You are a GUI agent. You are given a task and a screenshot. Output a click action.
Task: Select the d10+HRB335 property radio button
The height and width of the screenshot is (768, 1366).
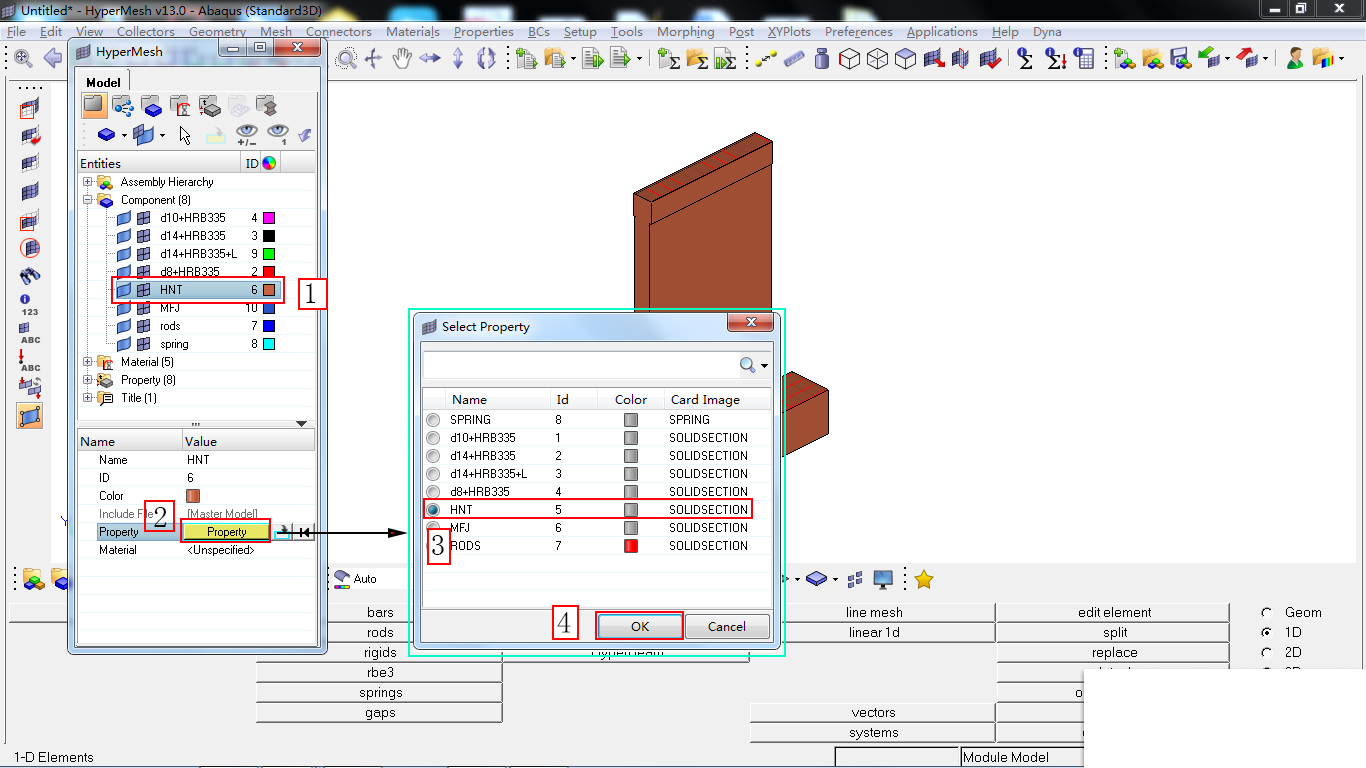pos(433,438)
